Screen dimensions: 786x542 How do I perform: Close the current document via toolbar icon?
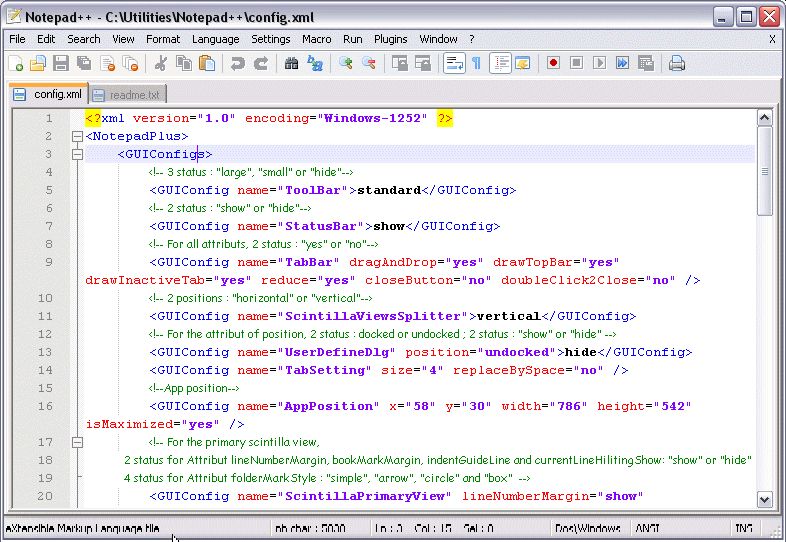(x=107, y=64)
